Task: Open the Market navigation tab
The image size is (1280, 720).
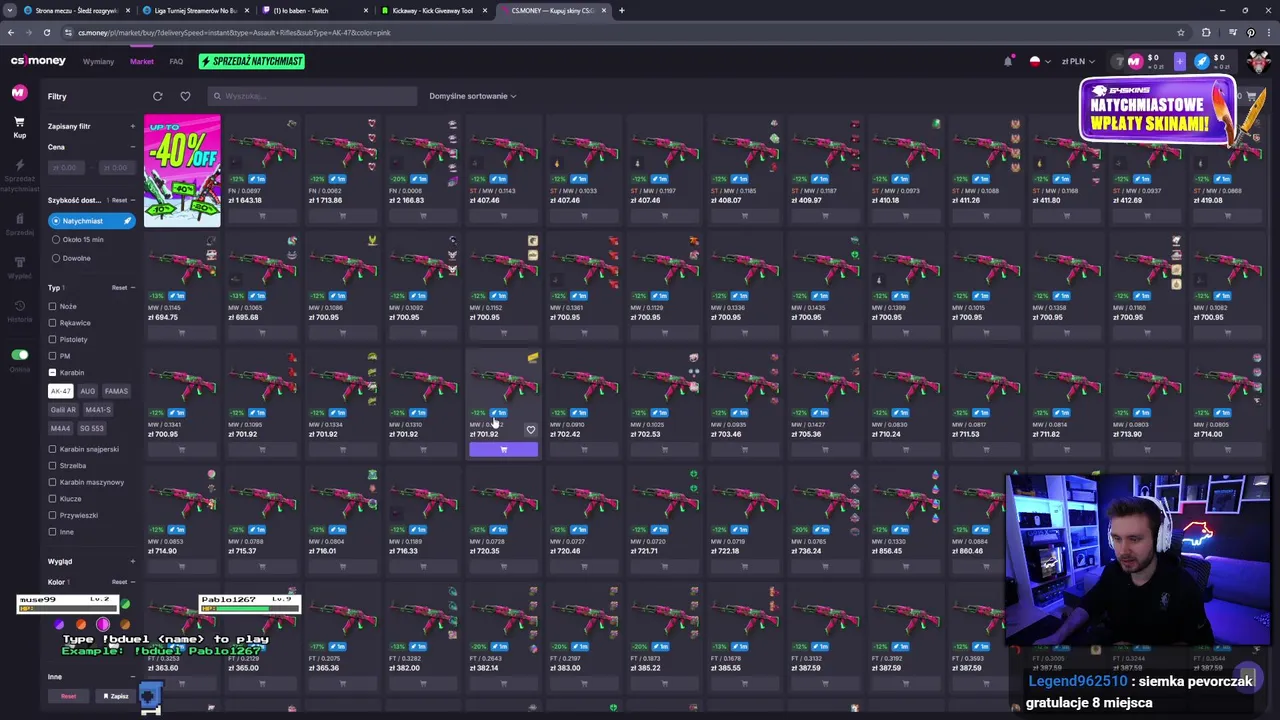Action: click(x=141, y=61)
